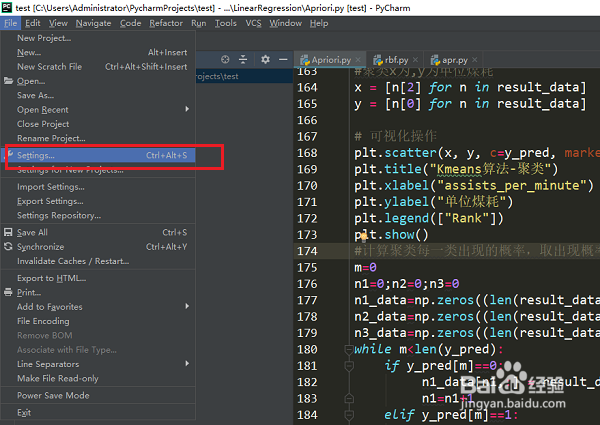Image resolution: width=600 pixels, height=425 pixels.
Task: Expand the Open Recent submenu
Action: (98, 110)
